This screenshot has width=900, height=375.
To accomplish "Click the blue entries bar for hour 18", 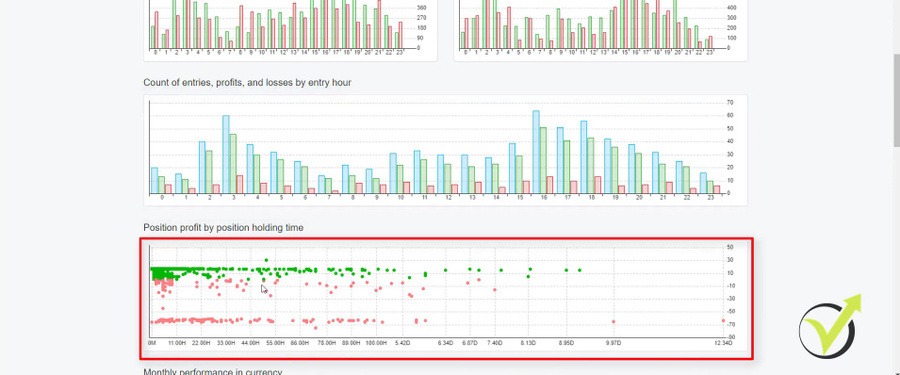I will click(584, 157).
